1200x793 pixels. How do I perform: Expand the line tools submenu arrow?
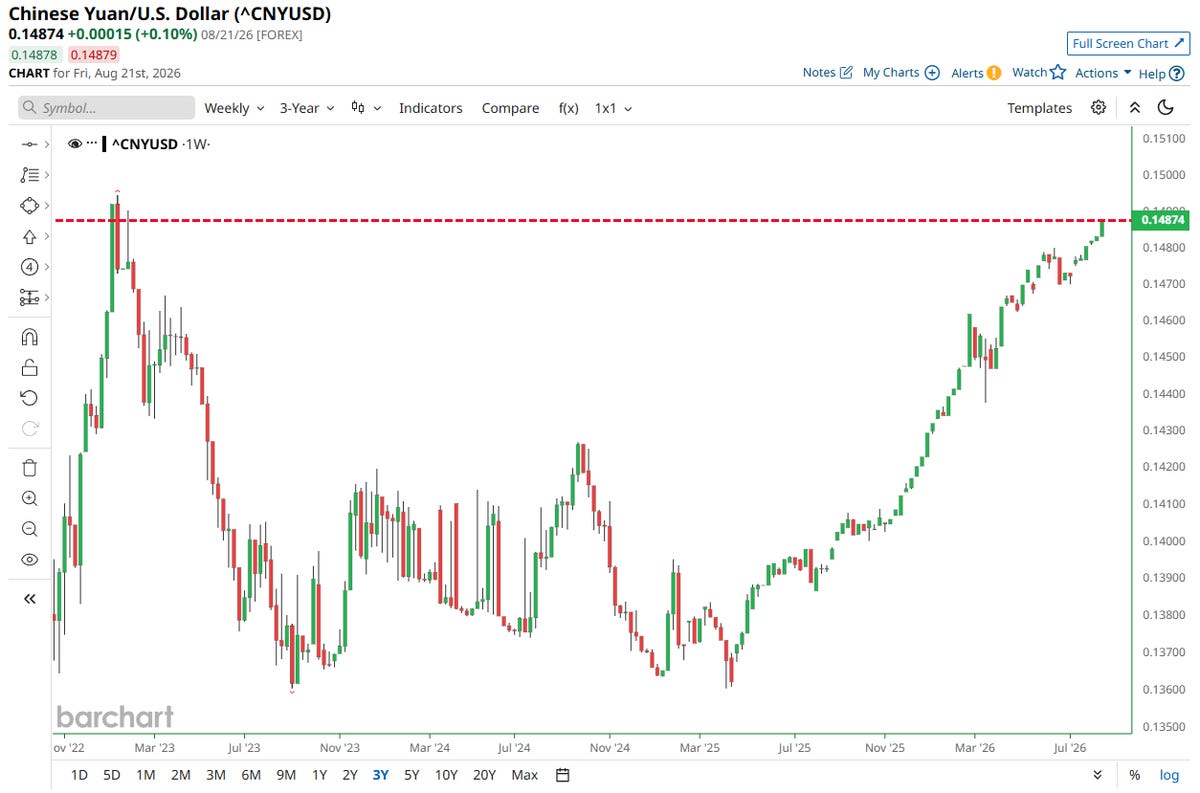coord(47,145)
